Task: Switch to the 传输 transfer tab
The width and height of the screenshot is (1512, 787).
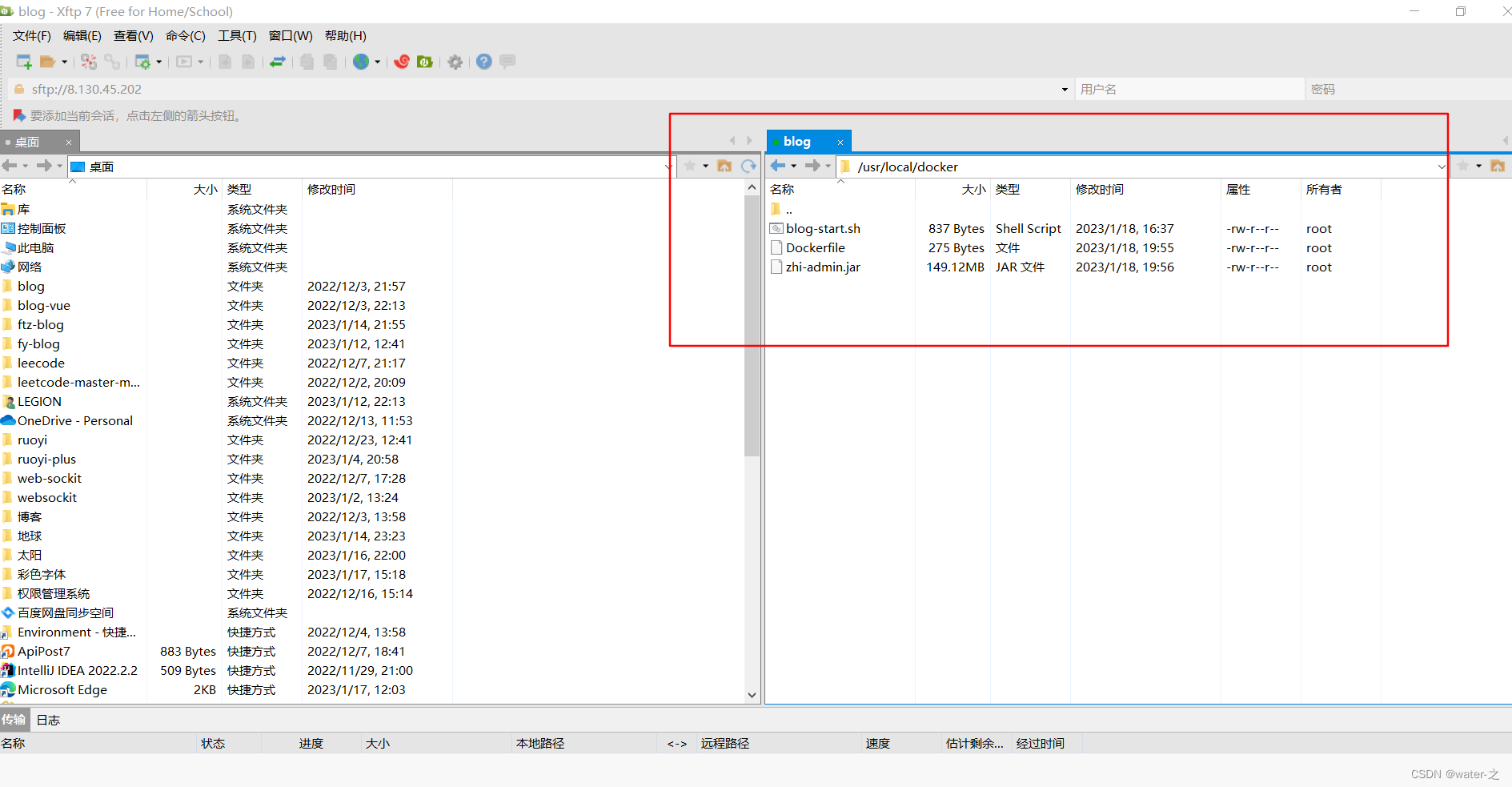Action: coord(14,720)
